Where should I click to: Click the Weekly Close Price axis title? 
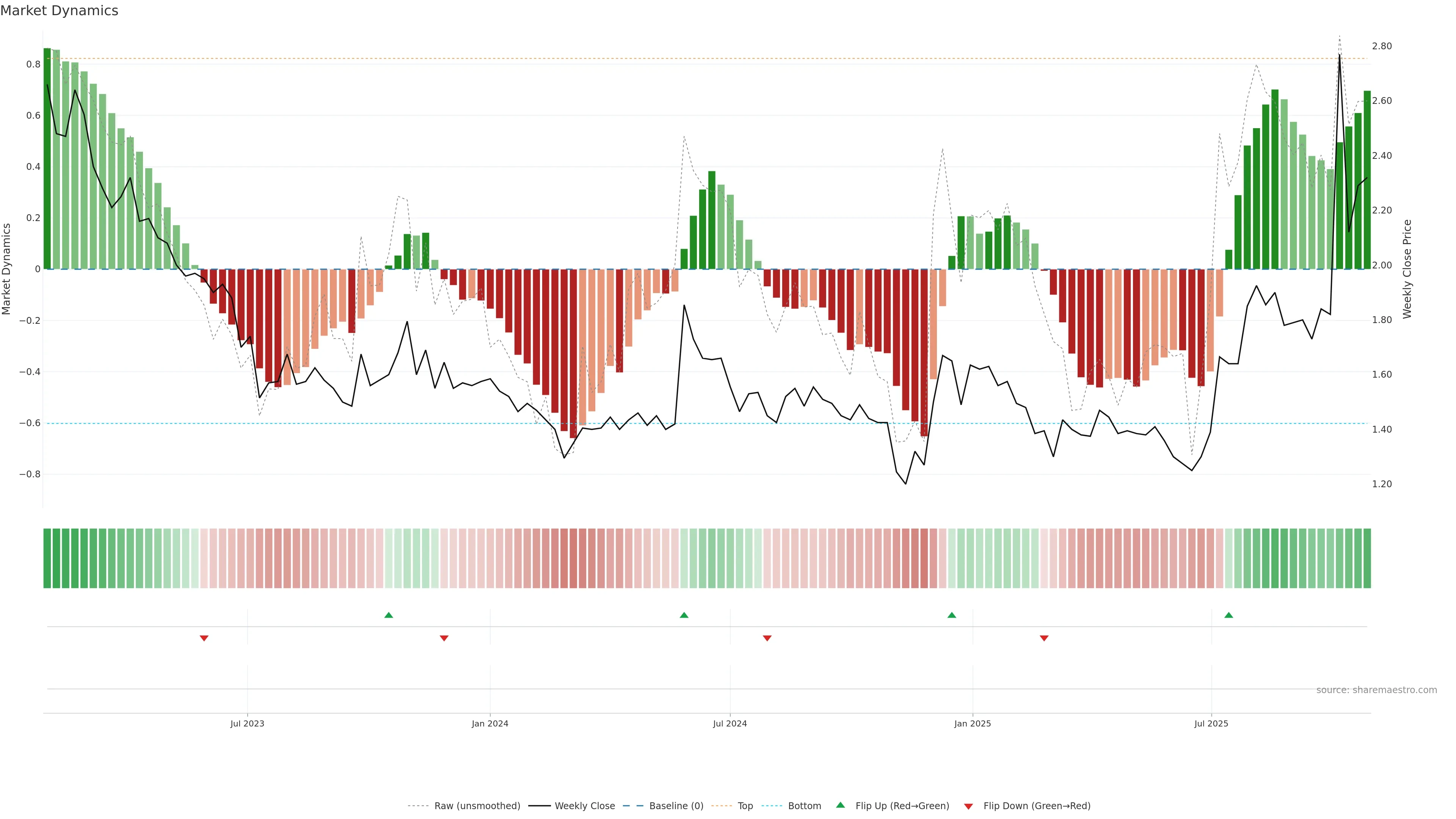[x=1407, y=269]
